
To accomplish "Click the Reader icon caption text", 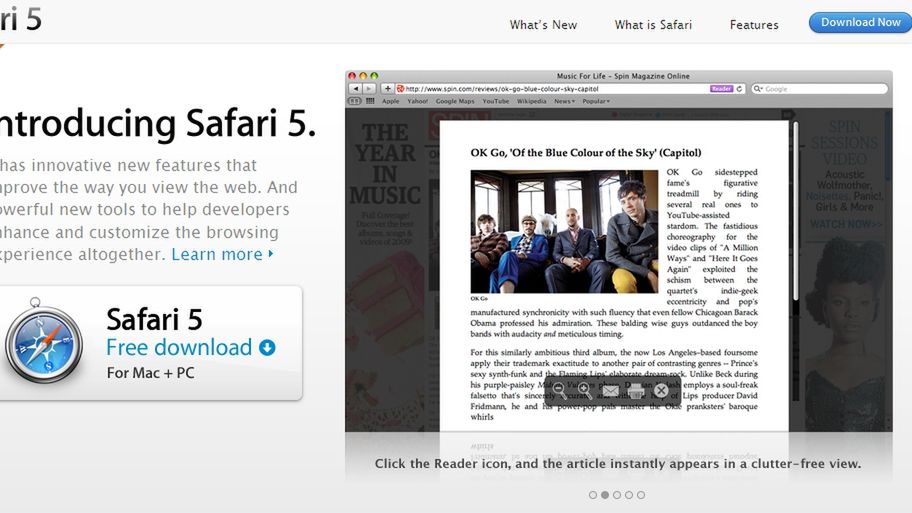I will tap(618, 464).
